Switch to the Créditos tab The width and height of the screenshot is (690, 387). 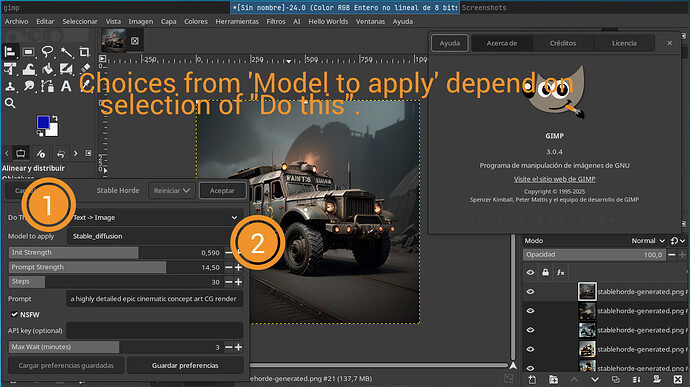(x=563, y=43)
